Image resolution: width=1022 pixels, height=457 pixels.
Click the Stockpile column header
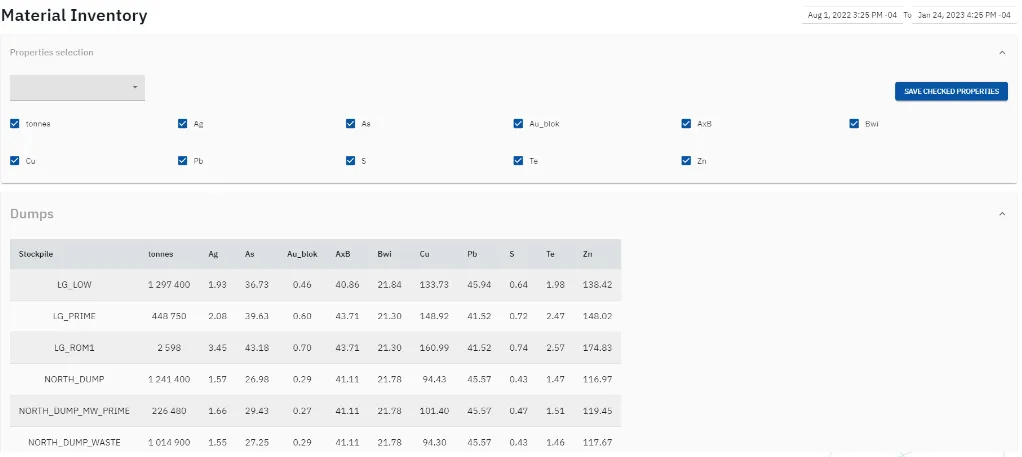(x=35, y=254)
